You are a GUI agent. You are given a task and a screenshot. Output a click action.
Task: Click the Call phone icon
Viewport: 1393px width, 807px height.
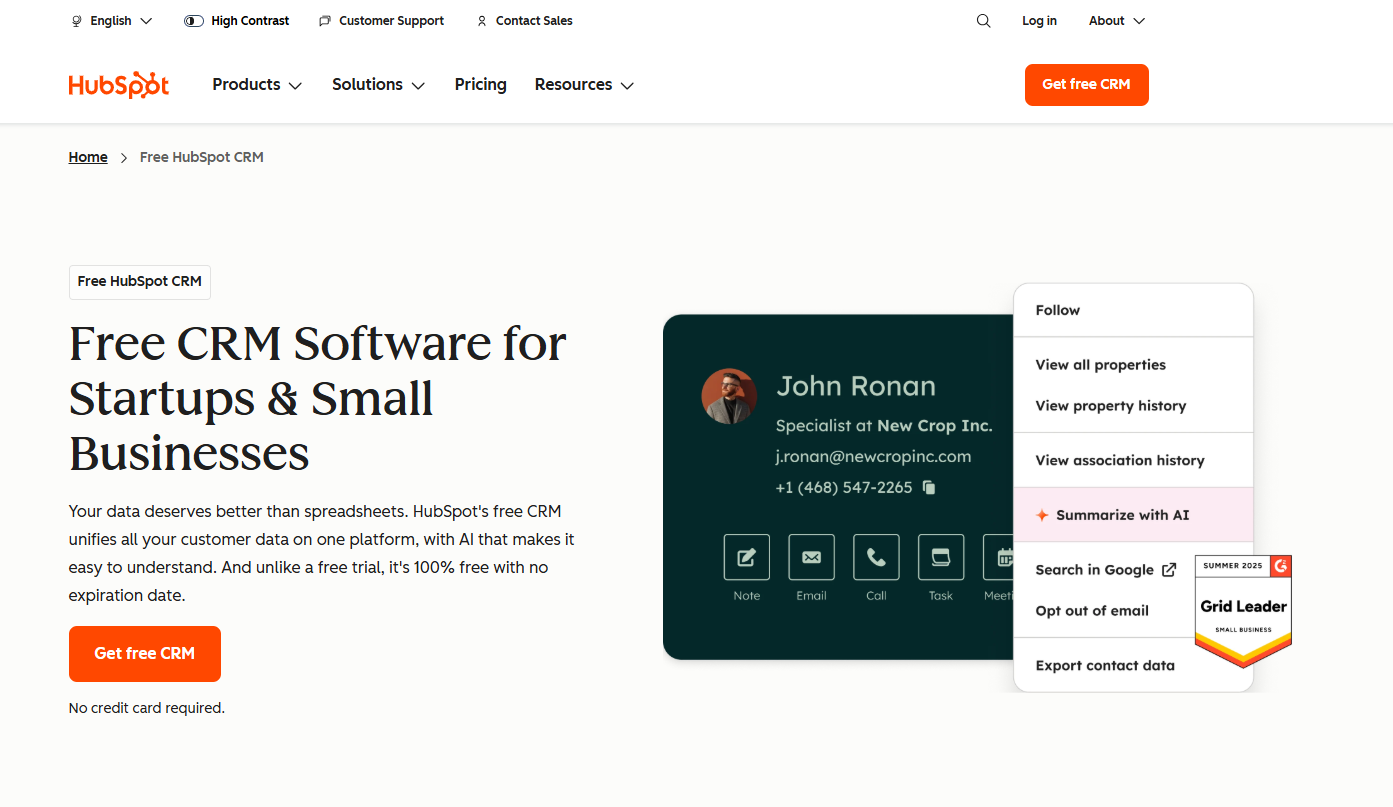coord(876,557)
